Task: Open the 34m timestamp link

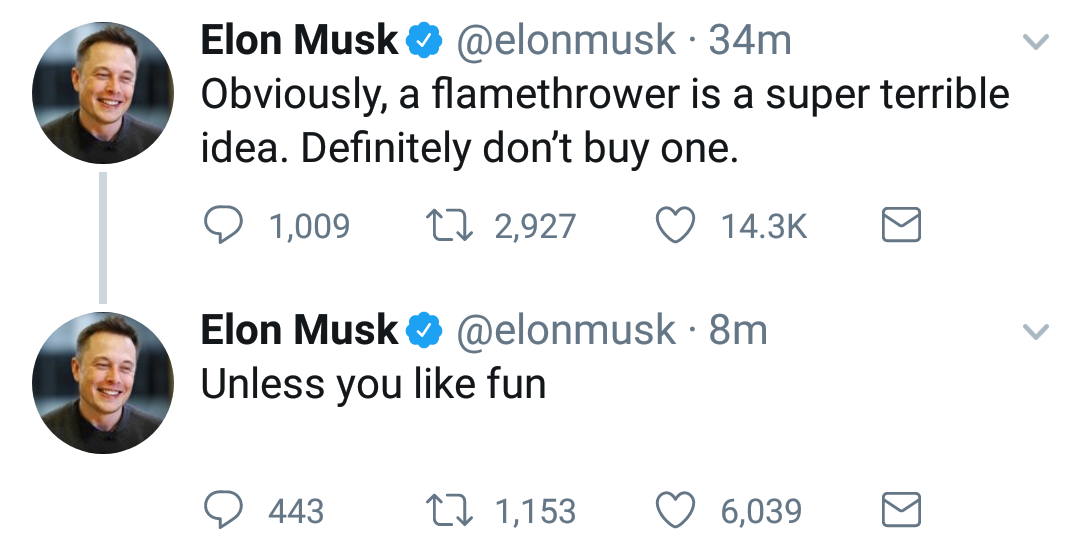Action: [x=750, y=41]
